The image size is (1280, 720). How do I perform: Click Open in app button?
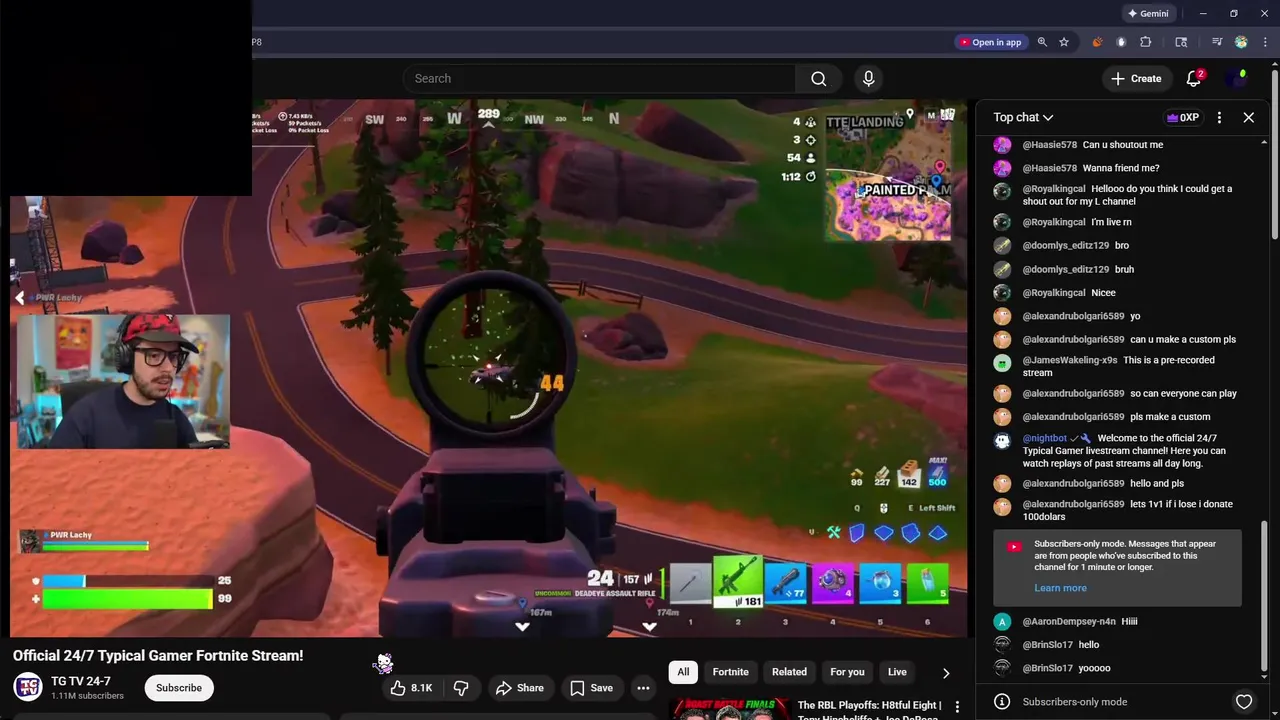pos(990,42)
